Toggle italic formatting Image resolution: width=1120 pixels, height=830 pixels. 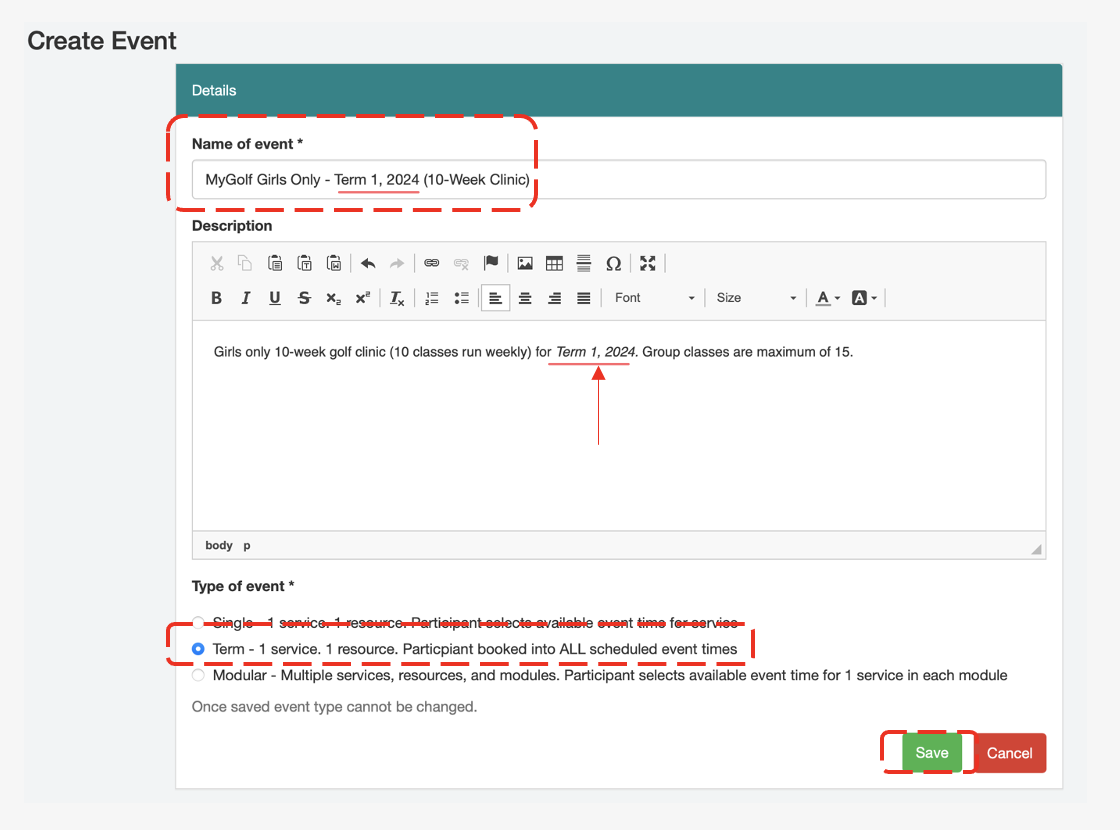coord(245,298)
